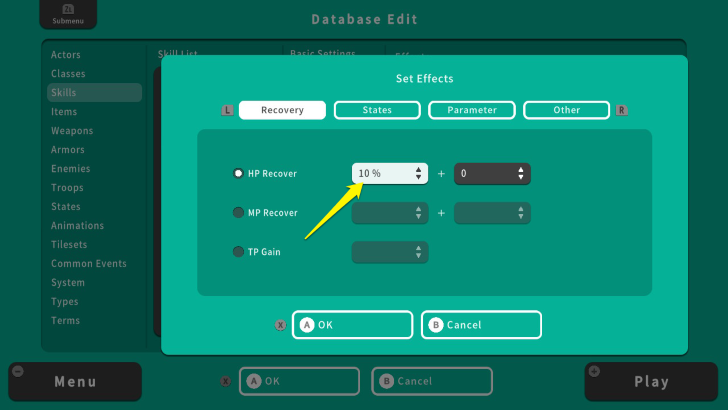The height and width of the screenshot is (410, 728).
Task: Click the HP Recover 0 value field
Action: (492, 174)
